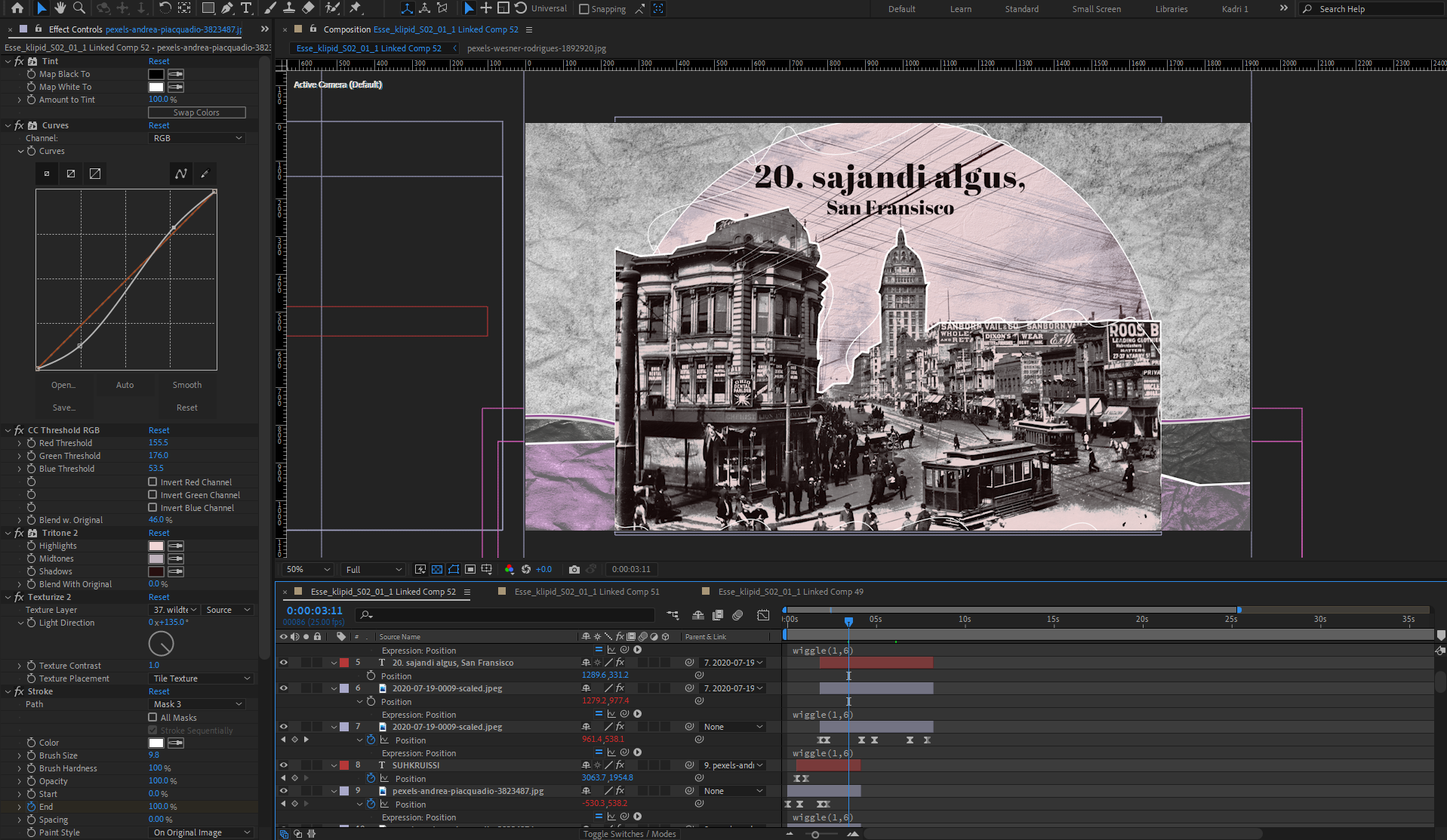Select the Zoom tool magnifier
Viewport: 1447px width, 840px height.
(79, 8)
